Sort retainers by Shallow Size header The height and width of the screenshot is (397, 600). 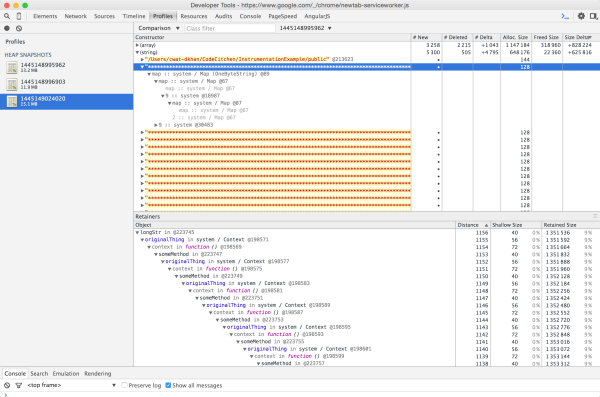(516, 225)
